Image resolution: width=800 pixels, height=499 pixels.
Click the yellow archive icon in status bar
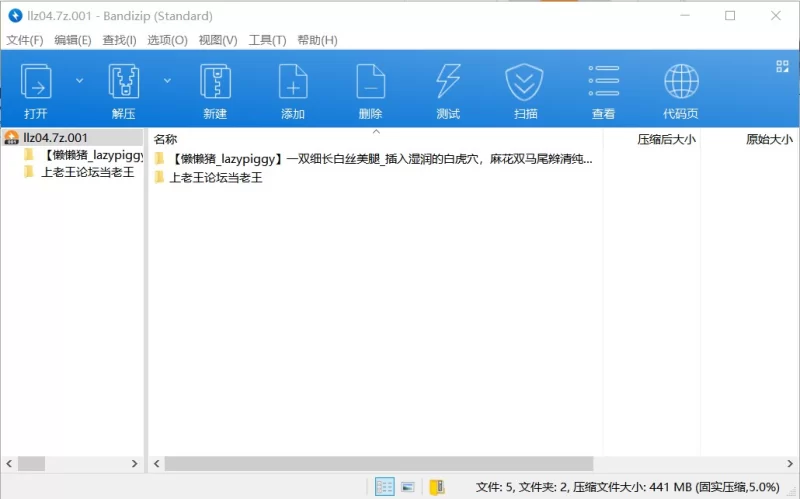(437, 487)
